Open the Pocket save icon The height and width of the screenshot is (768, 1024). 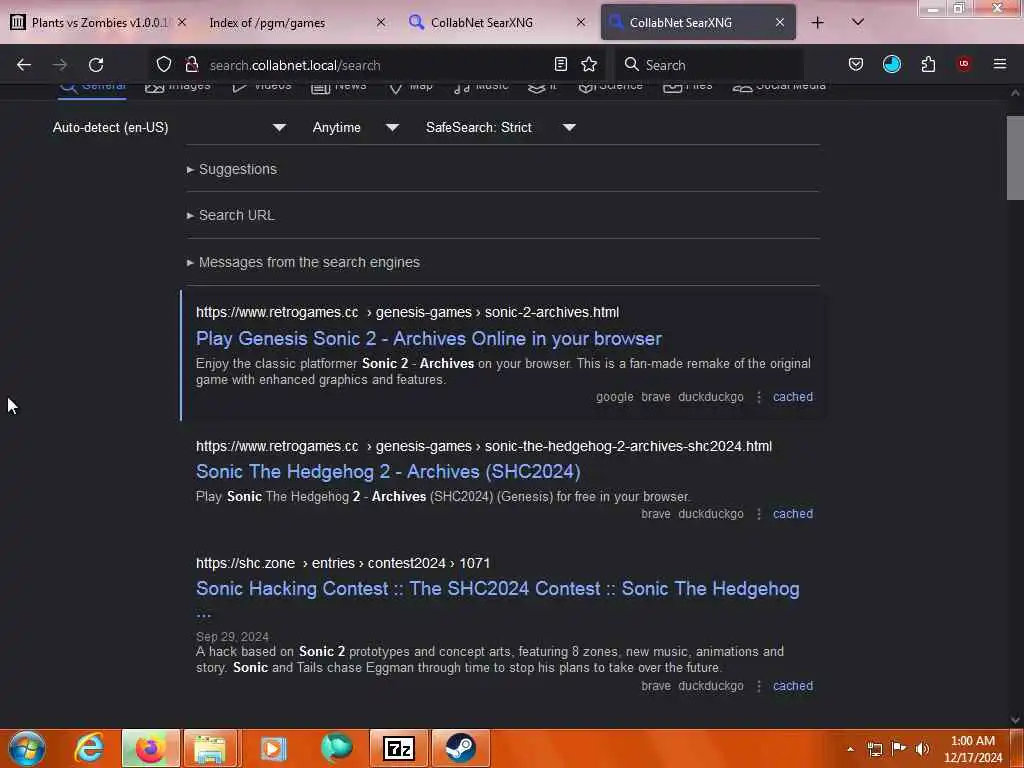[x=856, y=64]
